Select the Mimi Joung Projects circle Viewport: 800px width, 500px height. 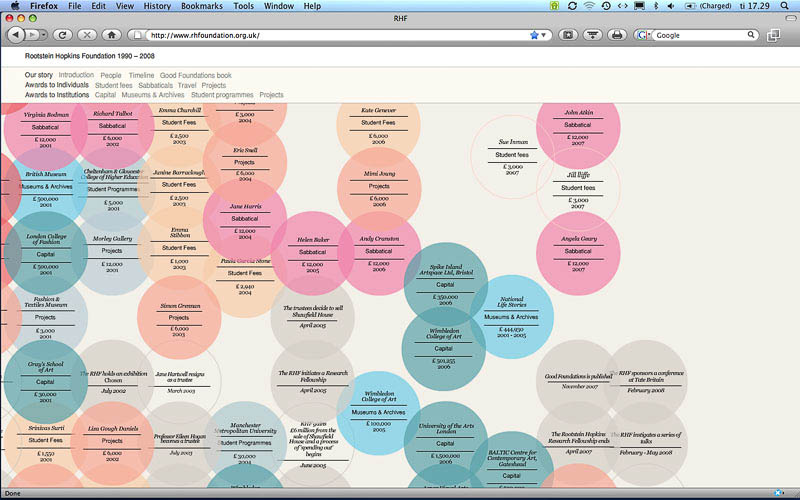pos(379,188)
